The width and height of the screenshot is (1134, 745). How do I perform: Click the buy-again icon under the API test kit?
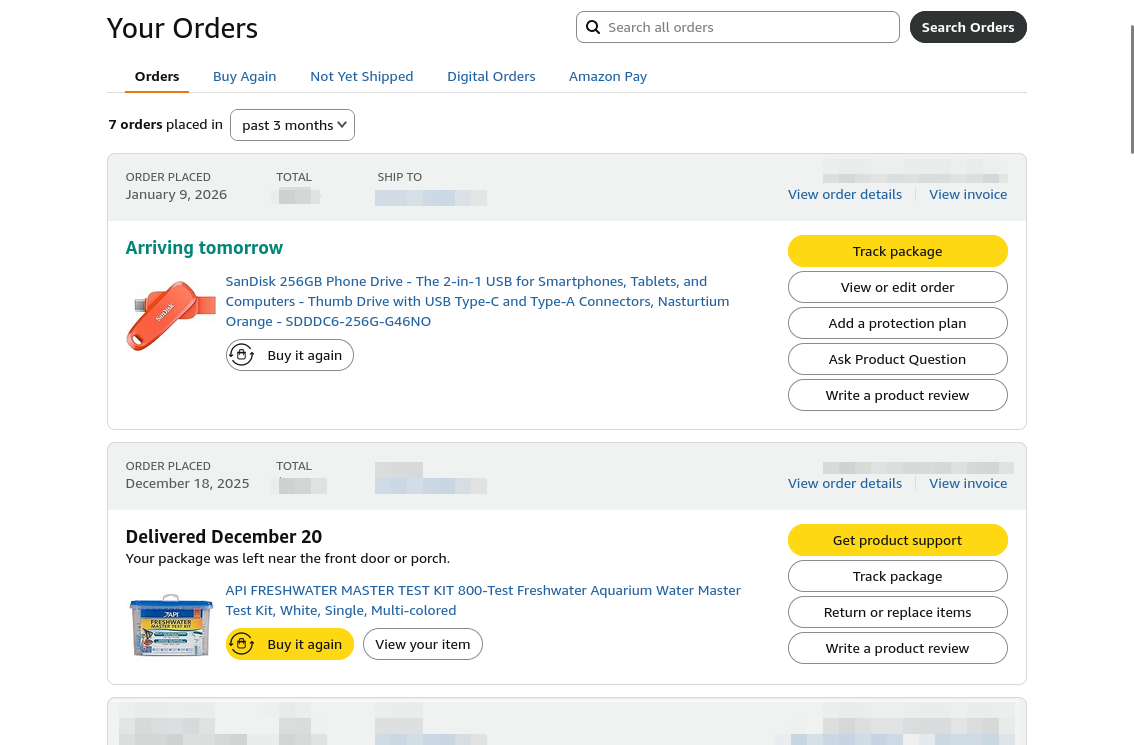point(242,644)
